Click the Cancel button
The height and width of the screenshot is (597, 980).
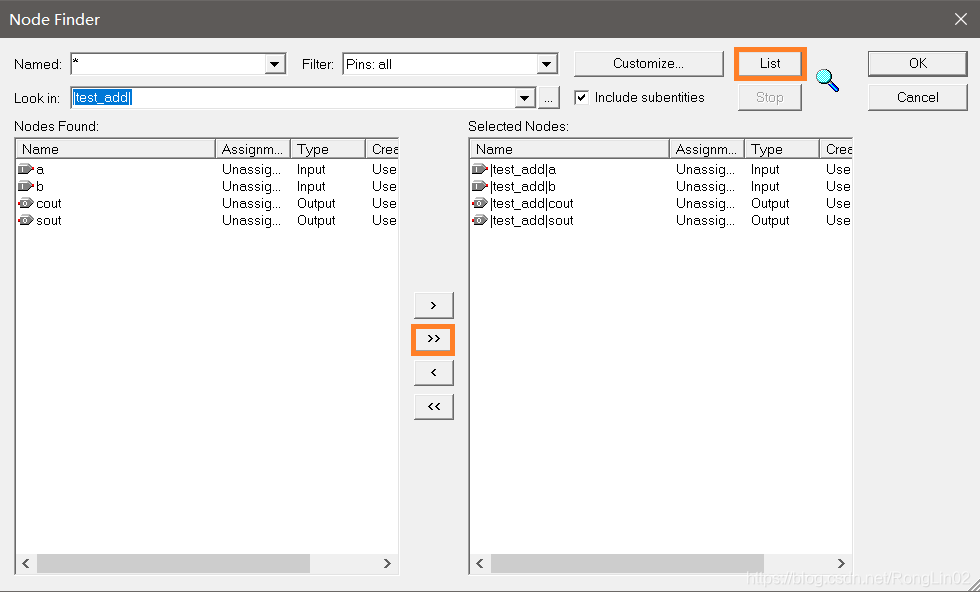pyautogui.click(x=918, y=98)
